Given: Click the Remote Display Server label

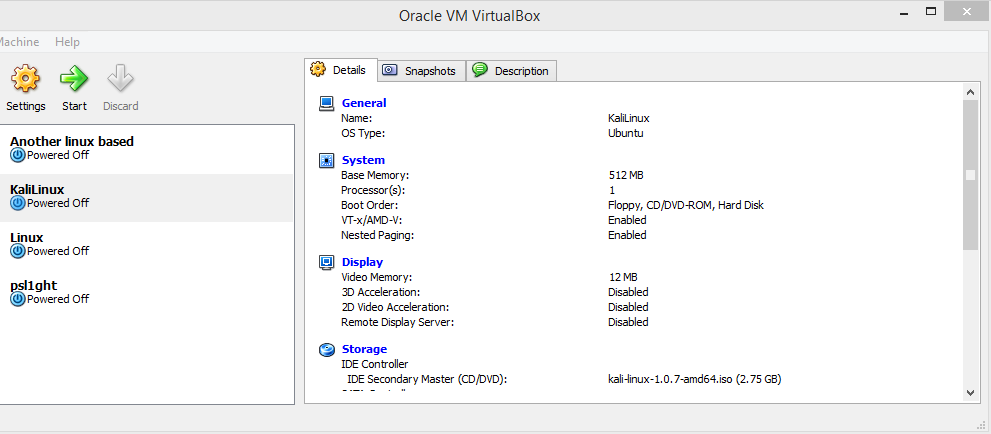Looking at the screenshot, I should 398,322.
